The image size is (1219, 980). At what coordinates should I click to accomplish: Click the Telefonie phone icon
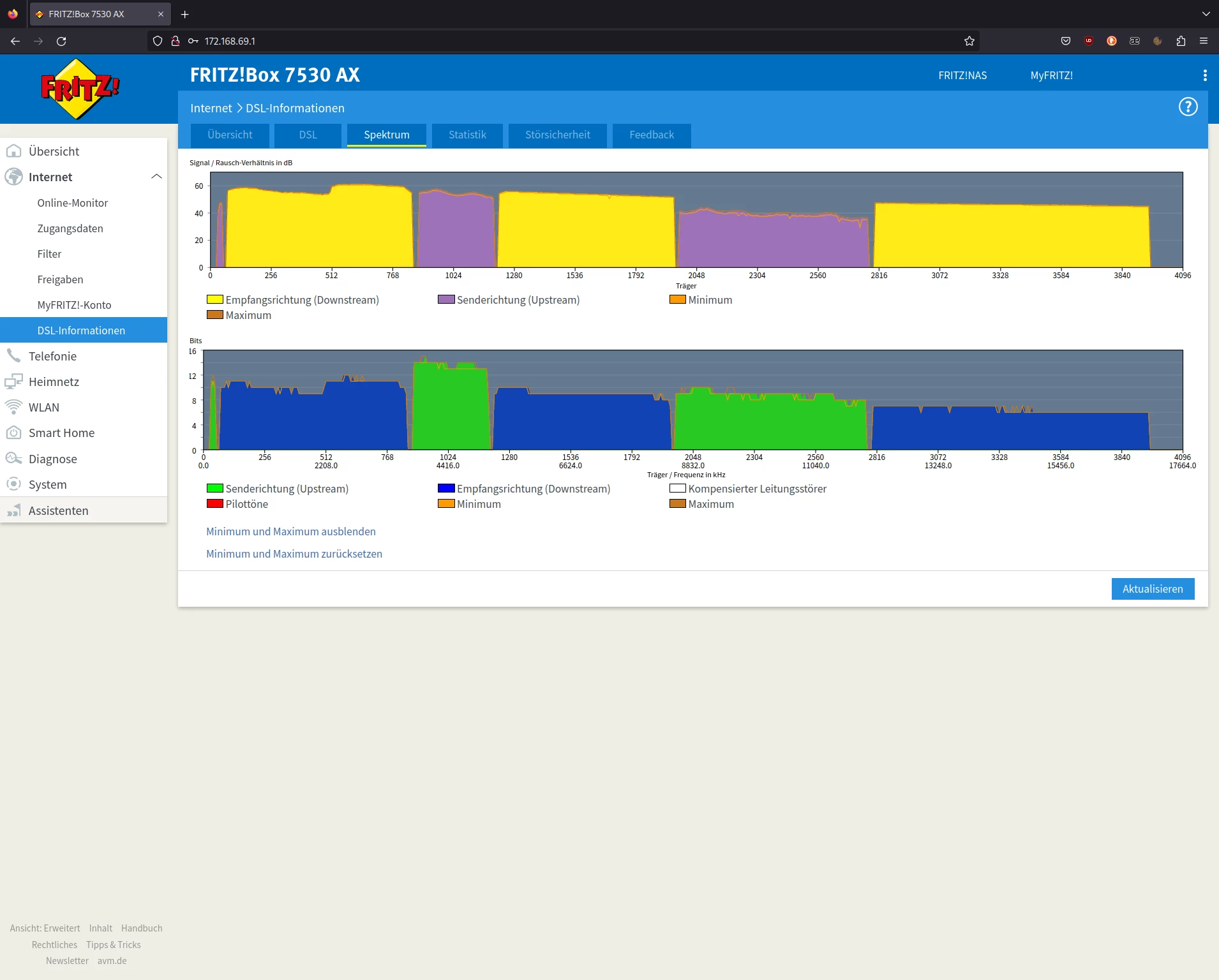13,356
